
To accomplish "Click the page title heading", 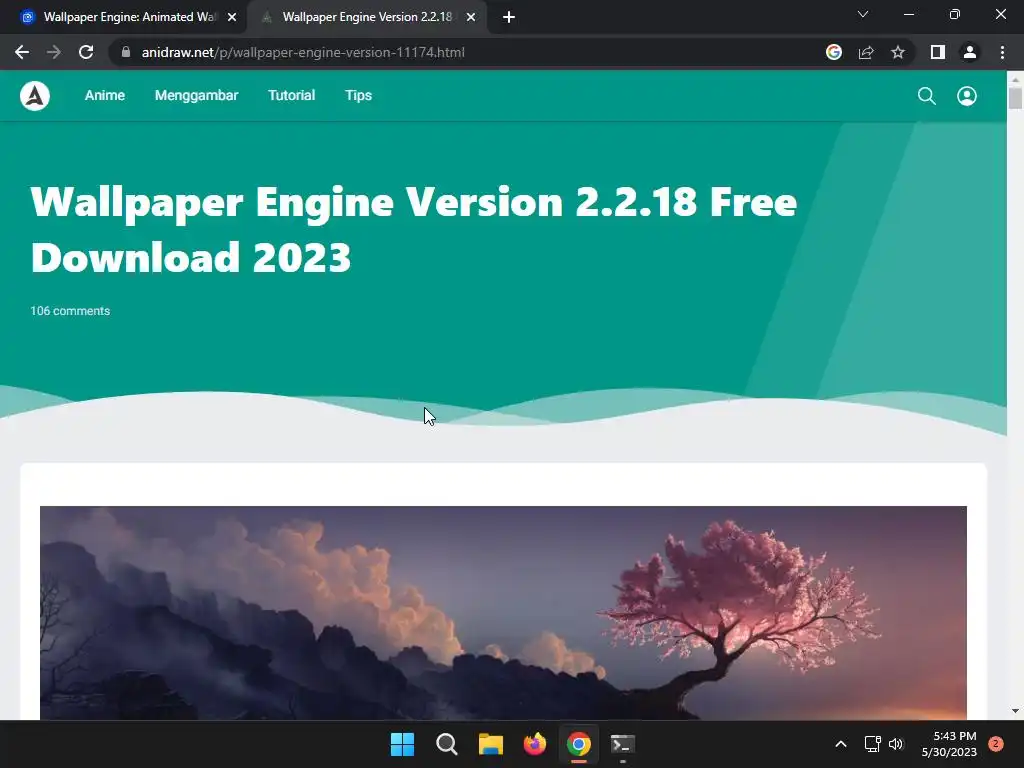I will coord(413,229).
